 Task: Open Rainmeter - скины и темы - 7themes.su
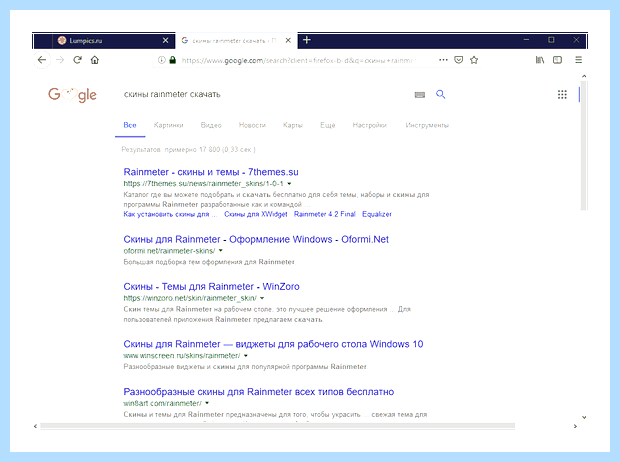pyautogui.click(x=211, y=172)
